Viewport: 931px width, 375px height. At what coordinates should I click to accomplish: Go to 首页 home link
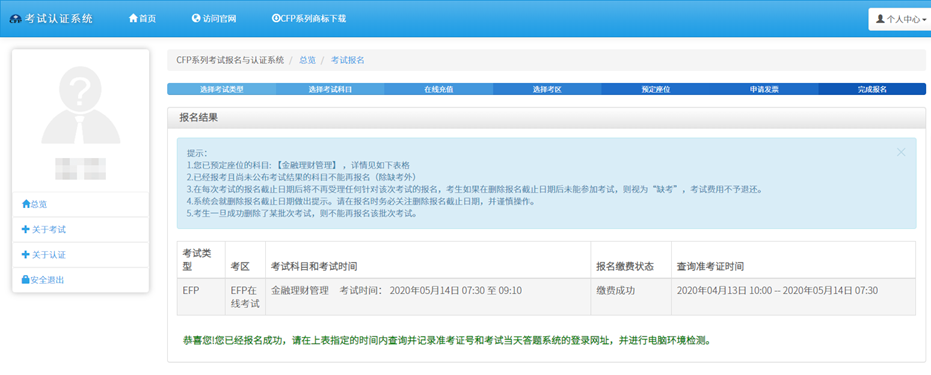[x=142, y=18]
